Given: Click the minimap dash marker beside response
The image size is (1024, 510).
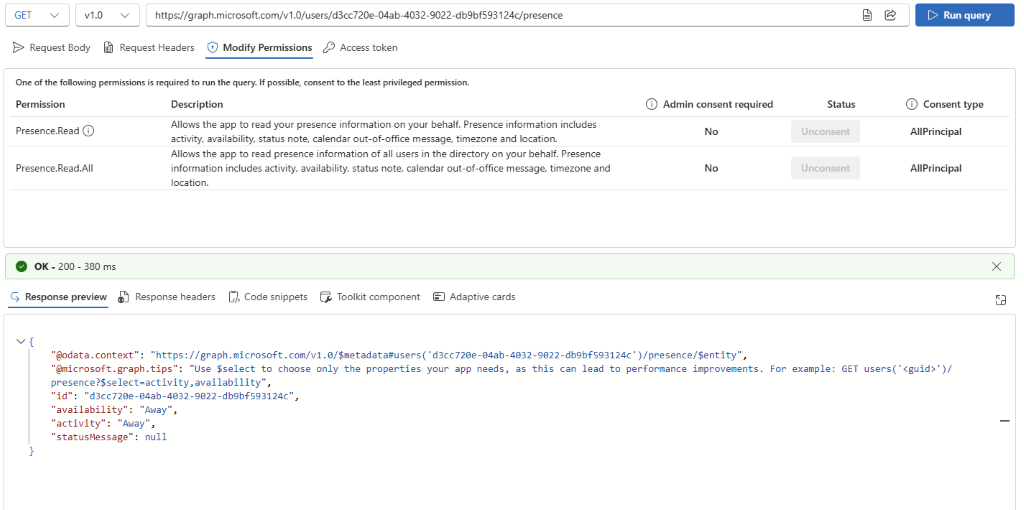Looking at the screenshot, I should [x=1005, y=421].
